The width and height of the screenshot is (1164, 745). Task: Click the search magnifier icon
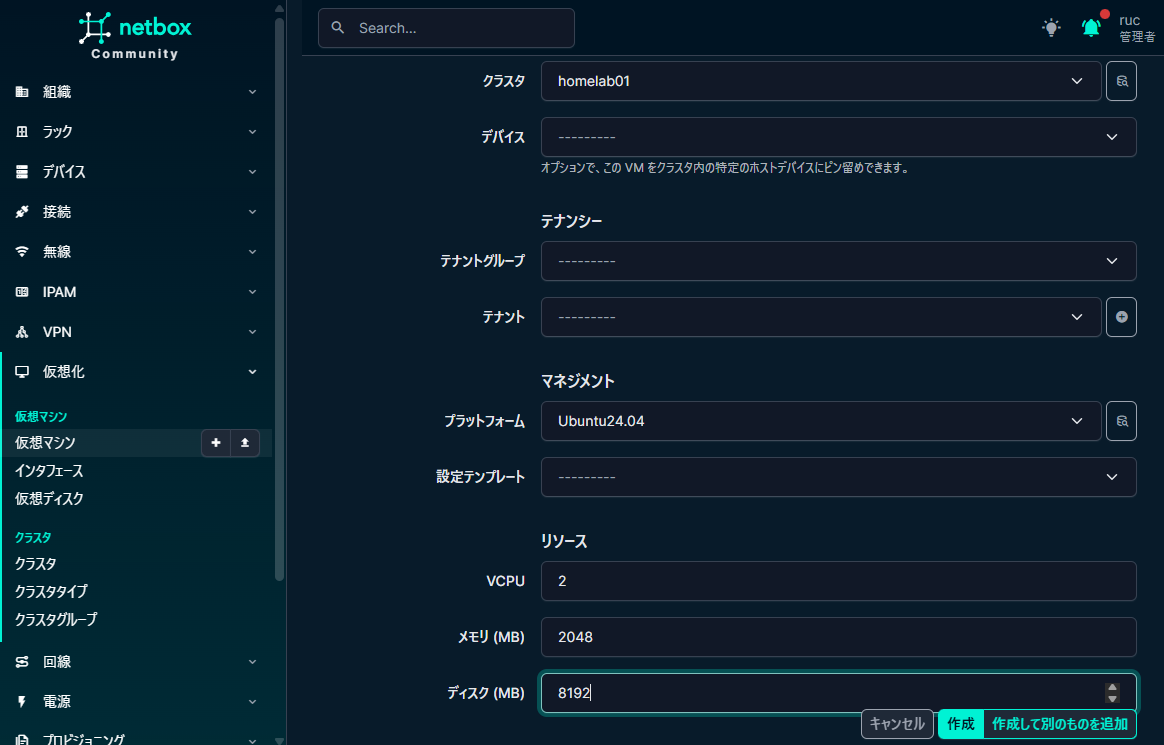pyautogui.click(x=338, y=27)
